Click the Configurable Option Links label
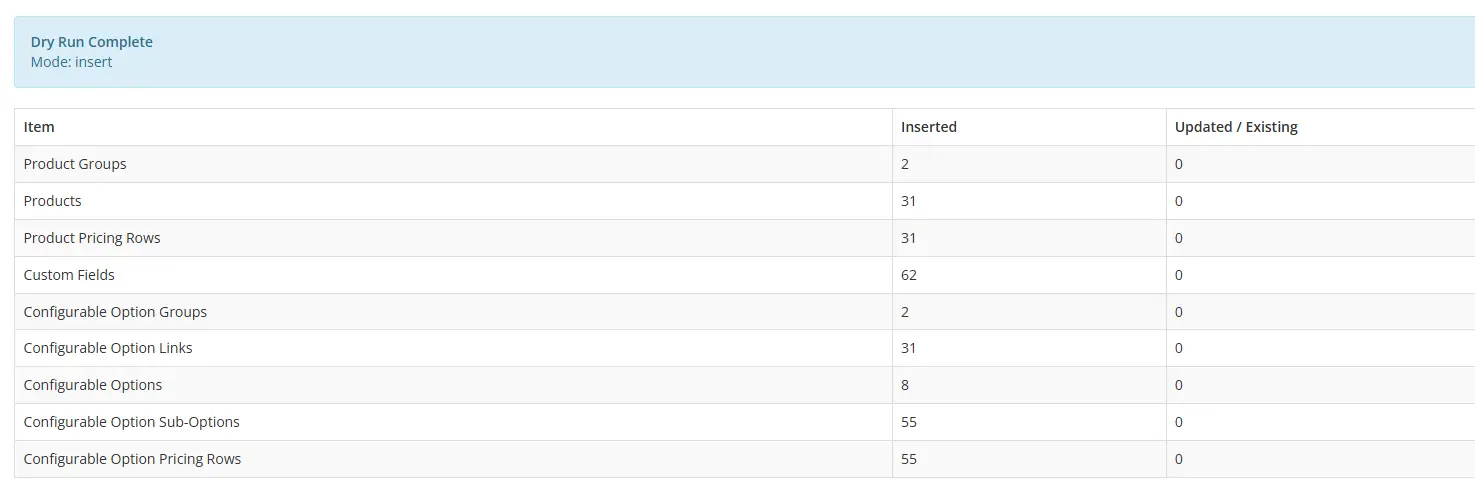Viewport: 1475px width, 490px height. [x=108, y=348]
